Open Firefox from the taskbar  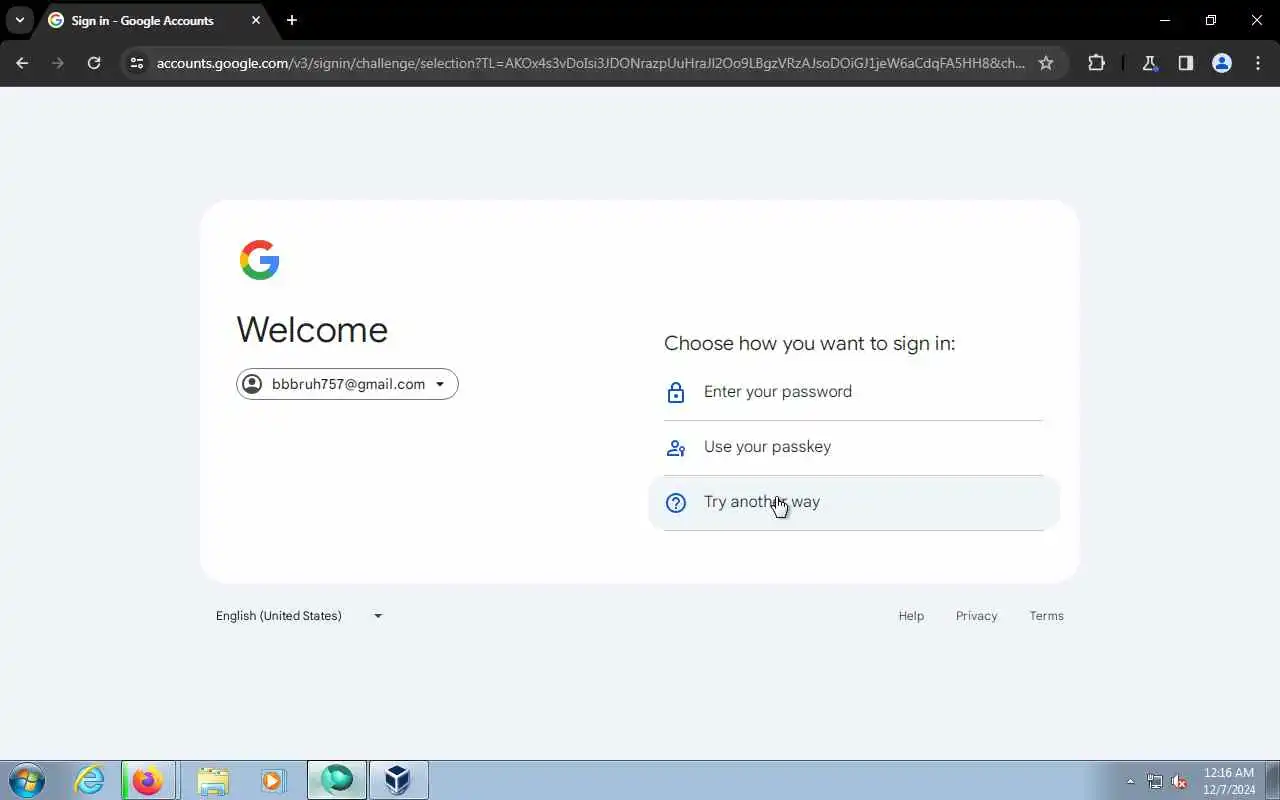click(148, 780)
